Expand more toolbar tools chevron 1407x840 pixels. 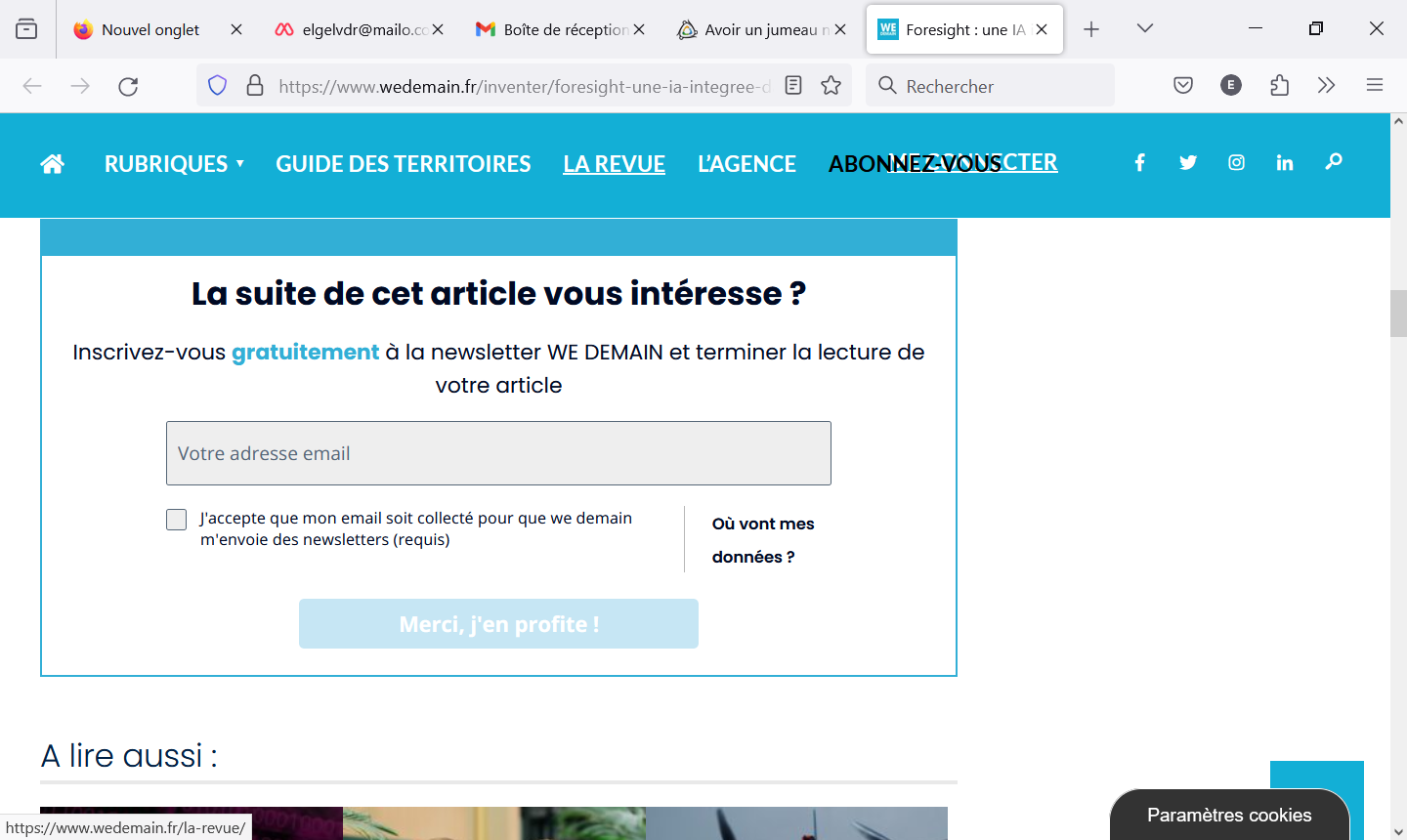(x=1326, y=86)
